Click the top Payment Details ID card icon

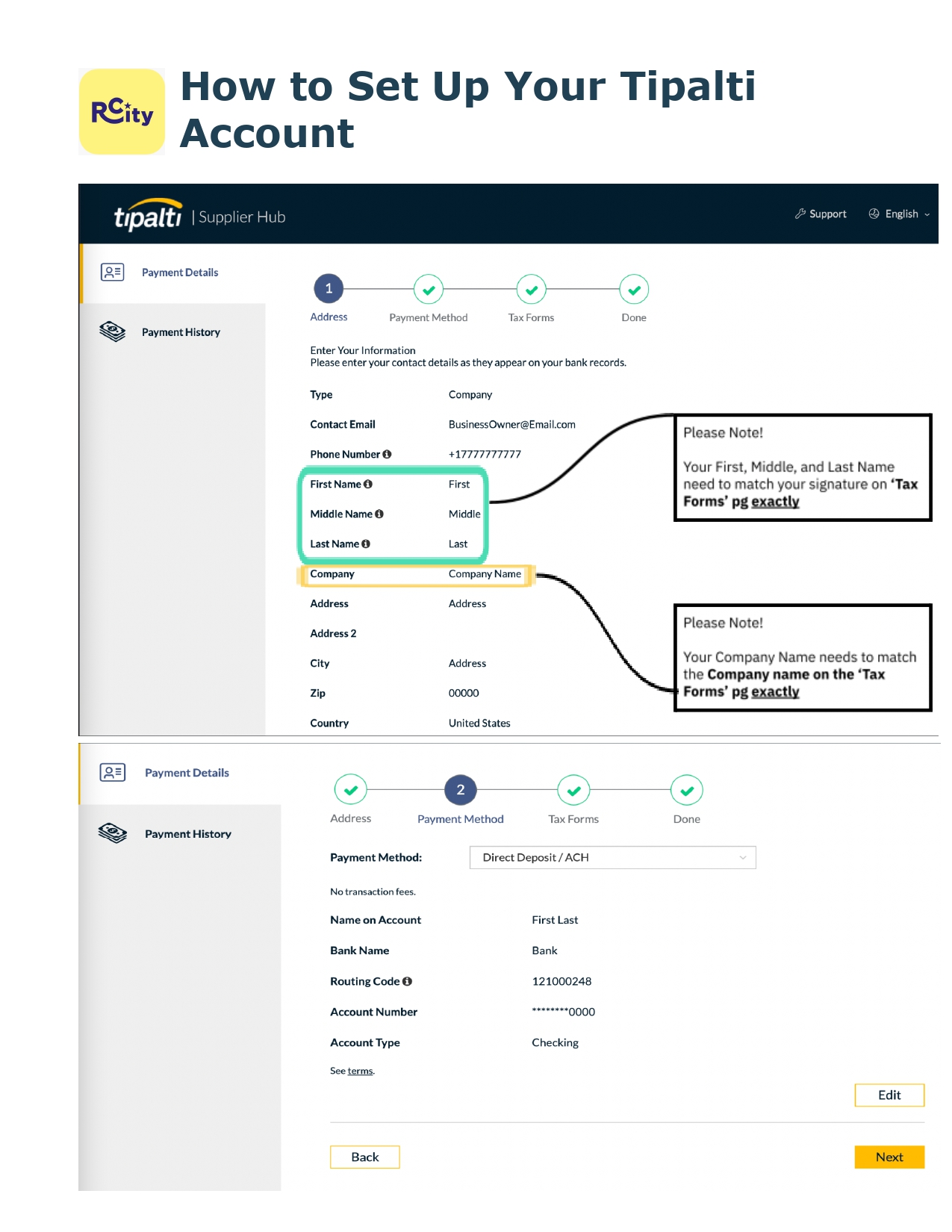pyautogui.click(x=113, y=273)
